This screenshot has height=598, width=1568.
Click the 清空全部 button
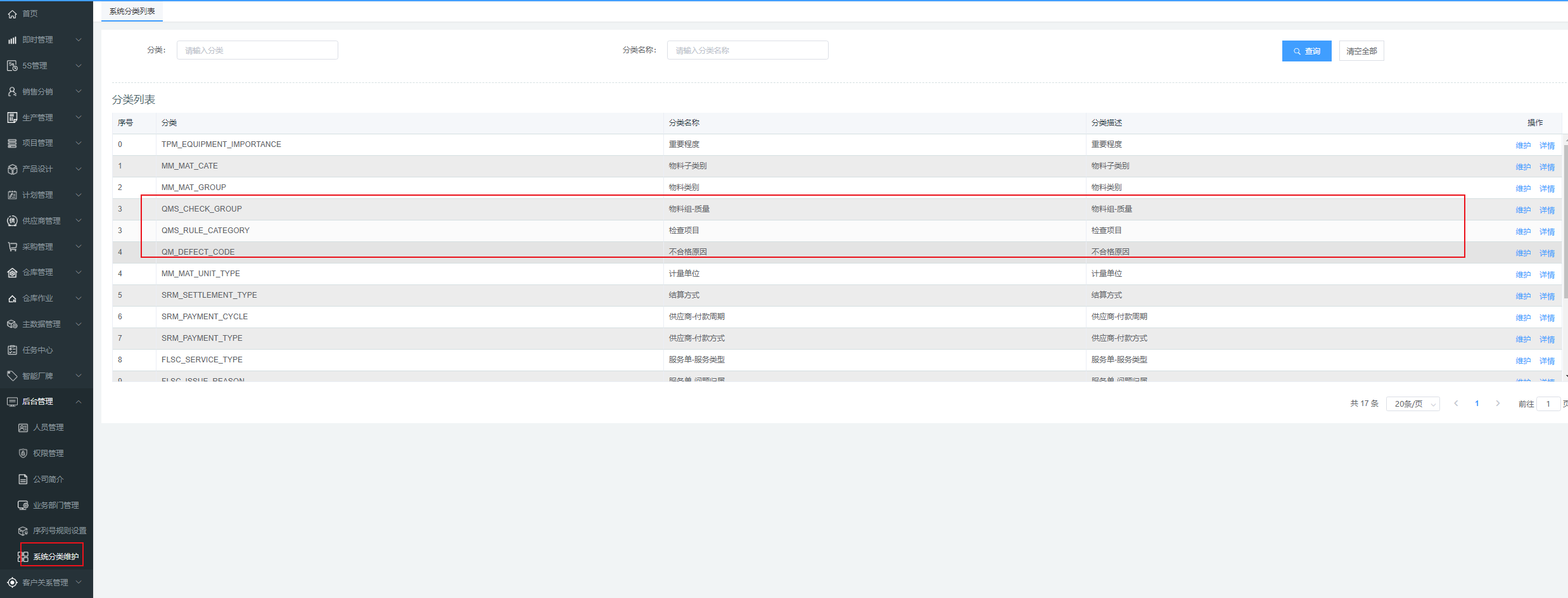click(x=1361, y=51)
